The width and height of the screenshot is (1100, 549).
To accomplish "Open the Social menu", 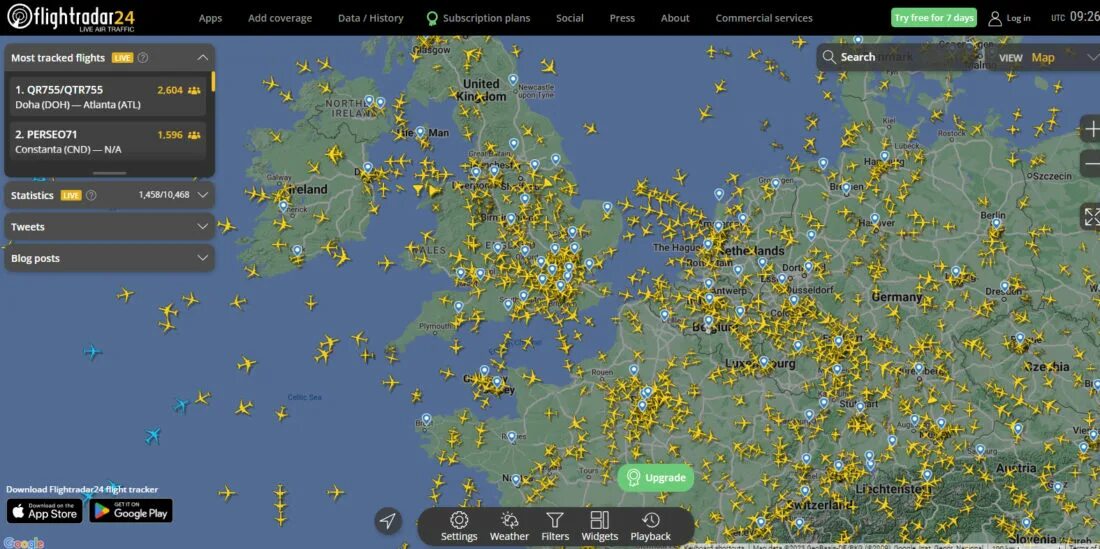I will coord(570,18).
